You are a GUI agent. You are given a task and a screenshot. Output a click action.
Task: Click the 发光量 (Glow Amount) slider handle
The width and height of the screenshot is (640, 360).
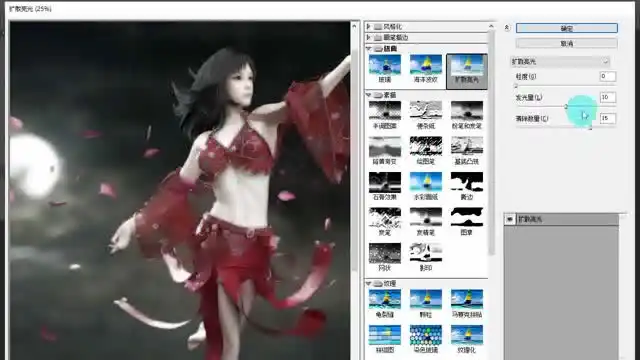pyautogui.click(x=566, y=107)
